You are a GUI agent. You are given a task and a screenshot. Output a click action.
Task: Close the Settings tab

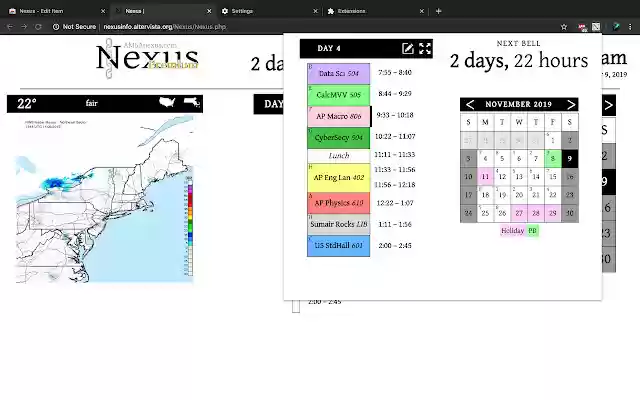point(315,11)
